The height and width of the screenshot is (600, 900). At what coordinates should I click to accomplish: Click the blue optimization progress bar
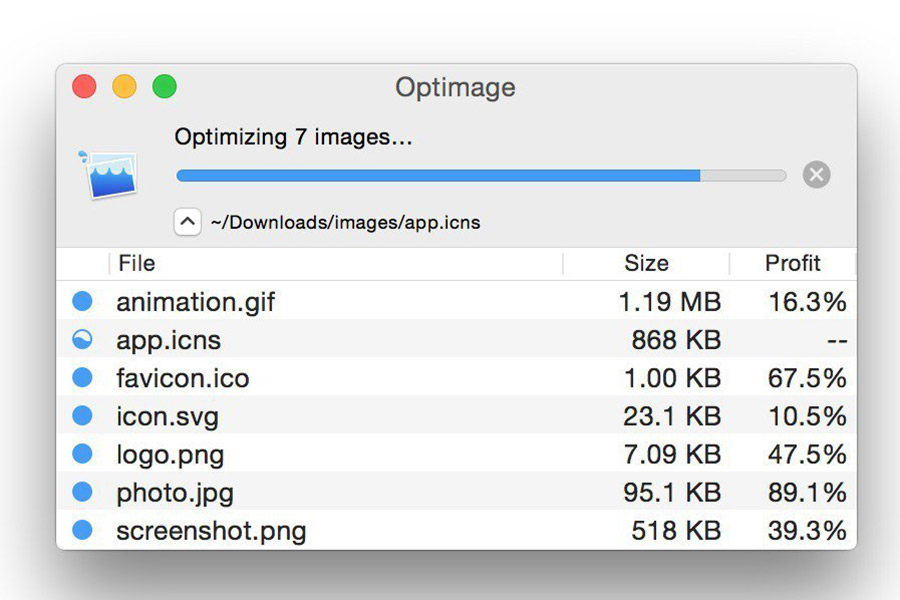[440, 174]
